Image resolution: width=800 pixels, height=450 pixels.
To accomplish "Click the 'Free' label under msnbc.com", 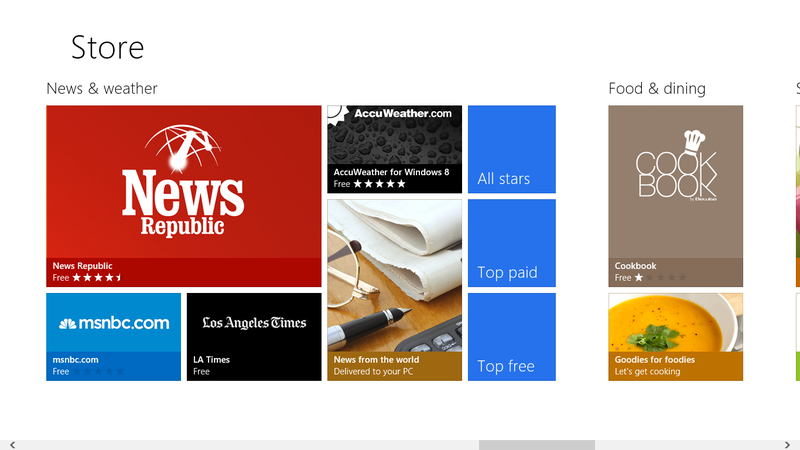I will [x=61, y=371].
